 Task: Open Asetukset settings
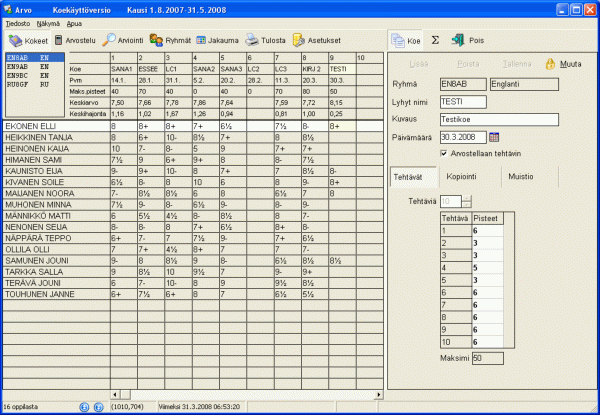[x=318, y=40]
